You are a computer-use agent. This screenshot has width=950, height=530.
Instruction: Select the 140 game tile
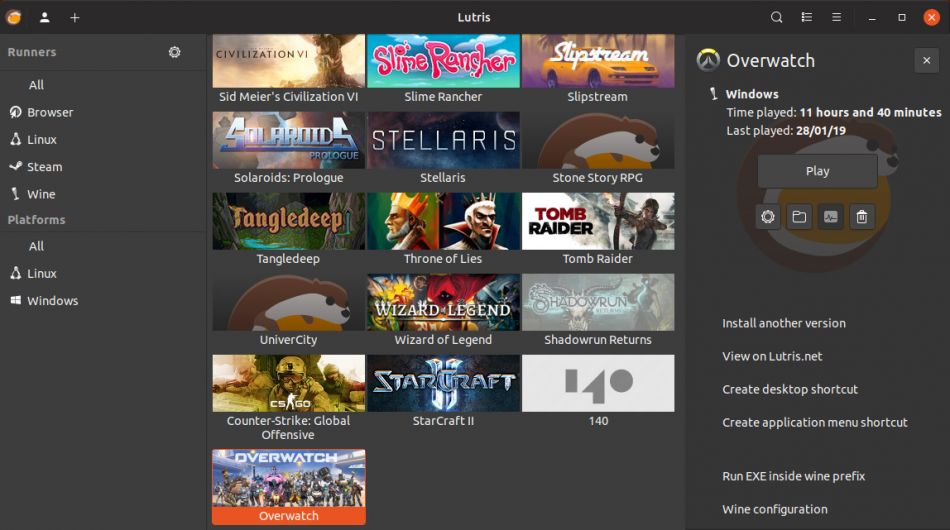click(x=598, y=392)
